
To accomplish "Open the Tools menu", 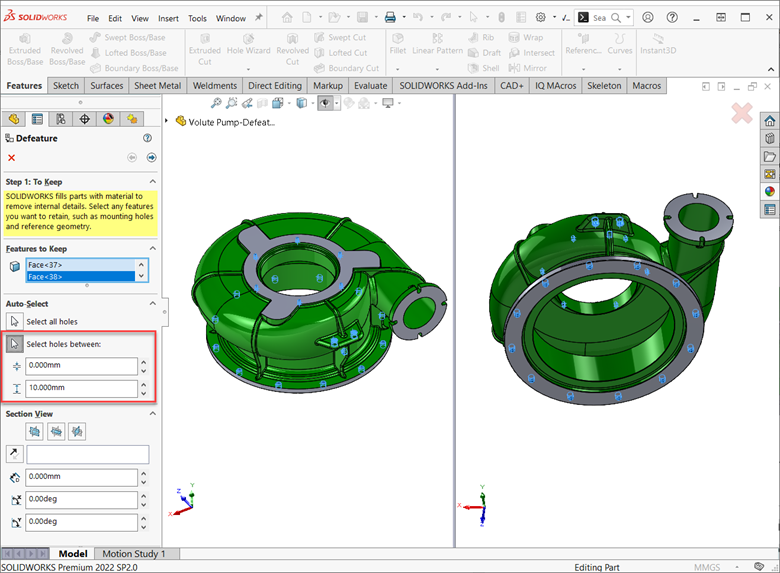I will point(197,18).
